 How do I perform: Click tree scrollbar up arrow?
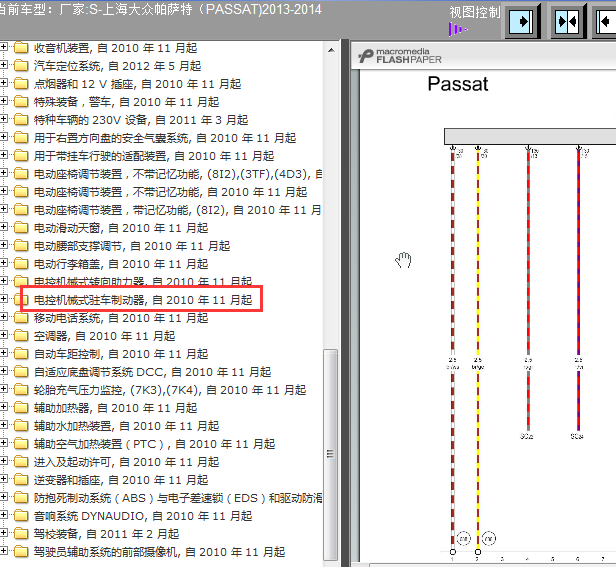tap(331, 50)
